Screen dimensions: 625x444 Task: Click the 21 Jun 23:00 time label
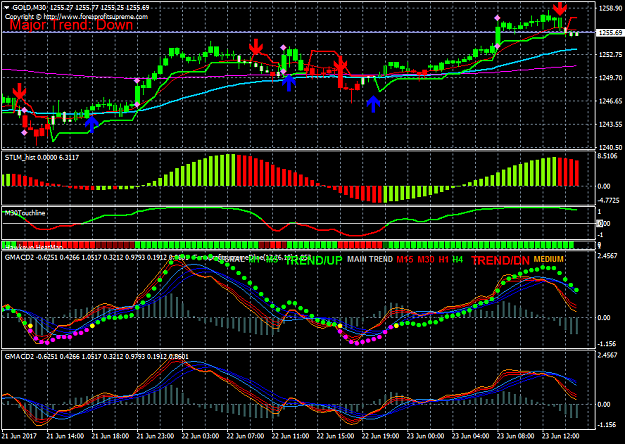coord(155,436)
